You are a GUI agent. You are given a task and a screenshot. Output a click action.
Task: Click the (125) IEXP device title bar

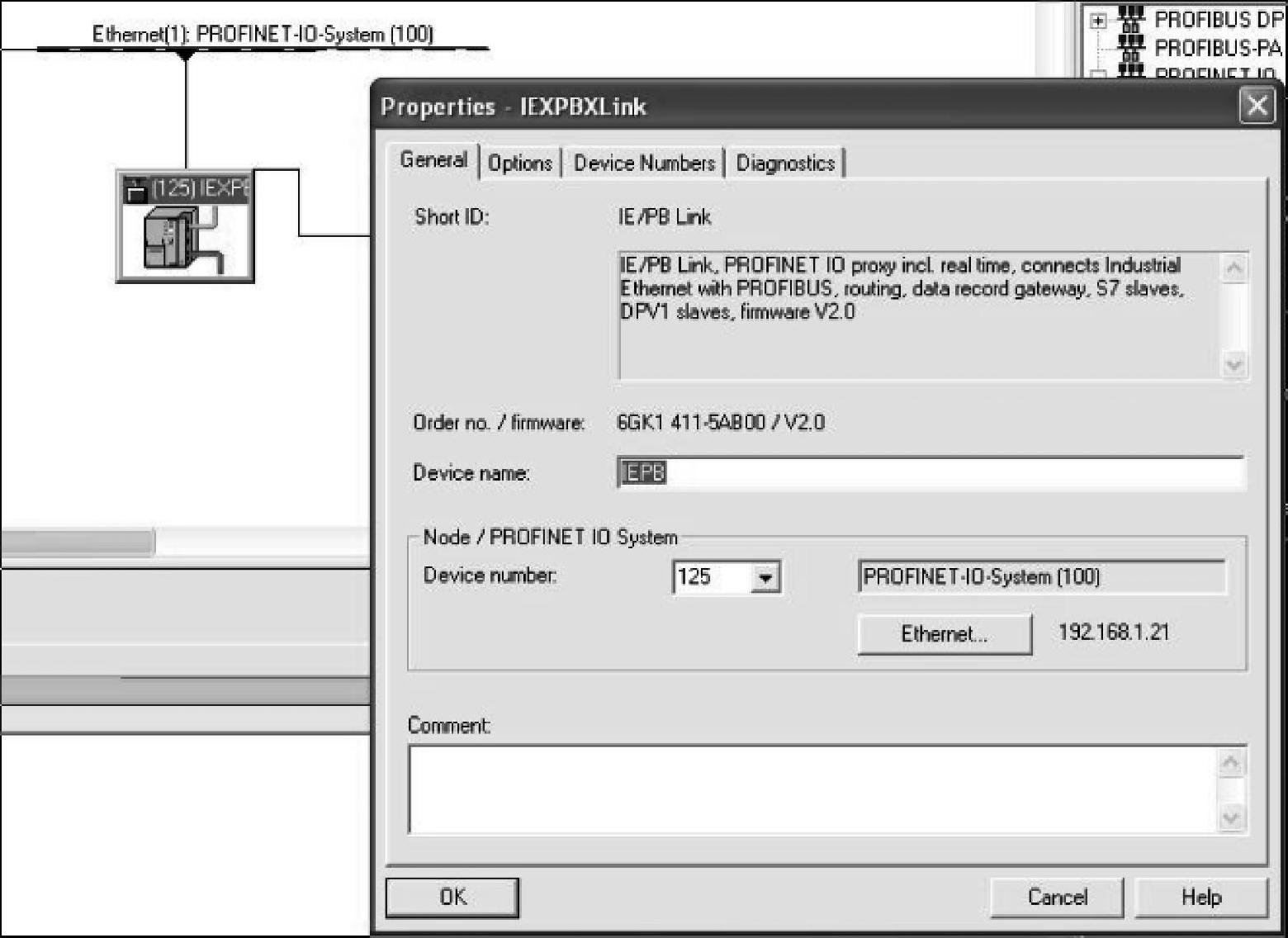coord(186,189)
